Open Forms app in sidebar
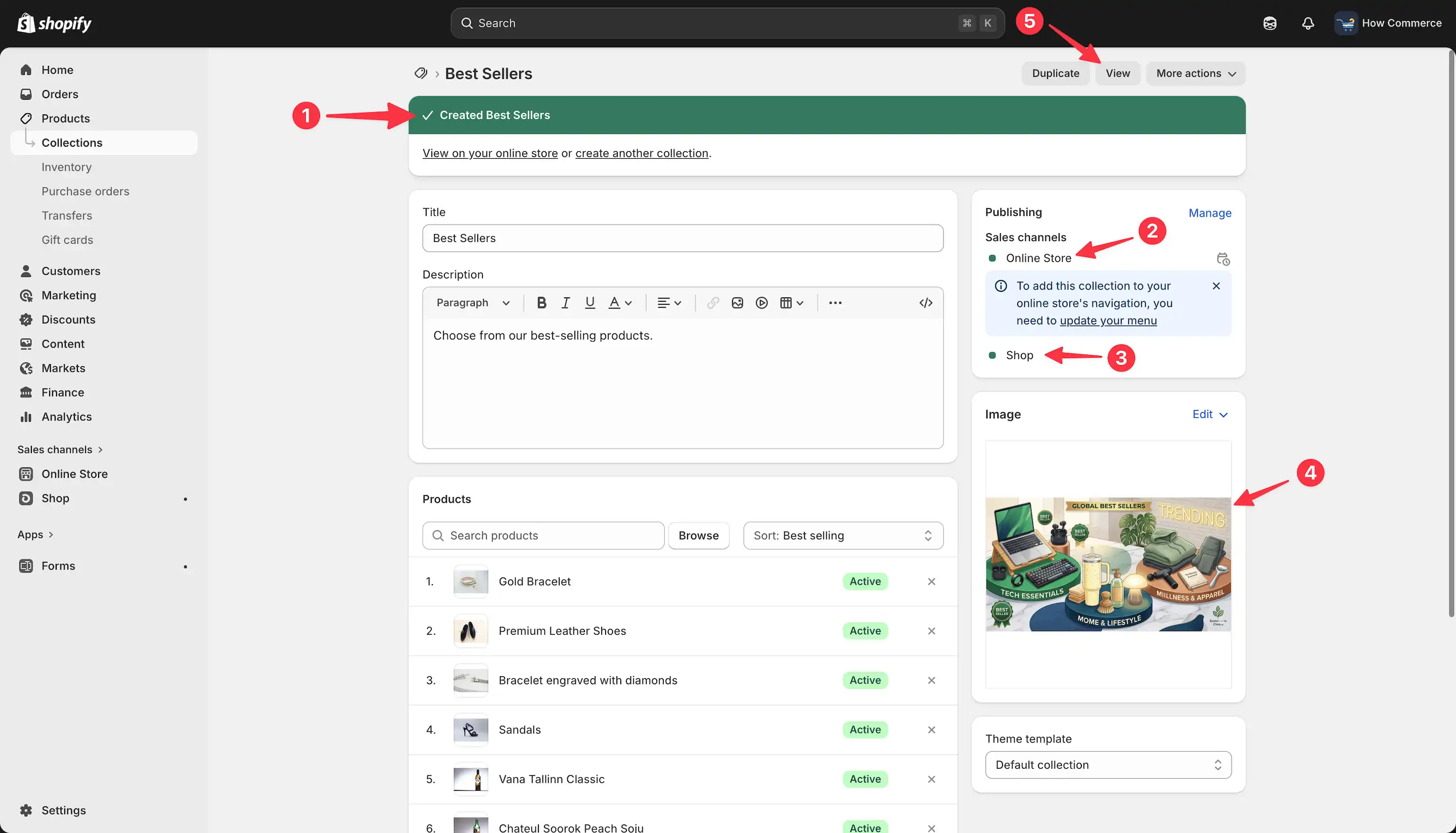 [104, 565]
